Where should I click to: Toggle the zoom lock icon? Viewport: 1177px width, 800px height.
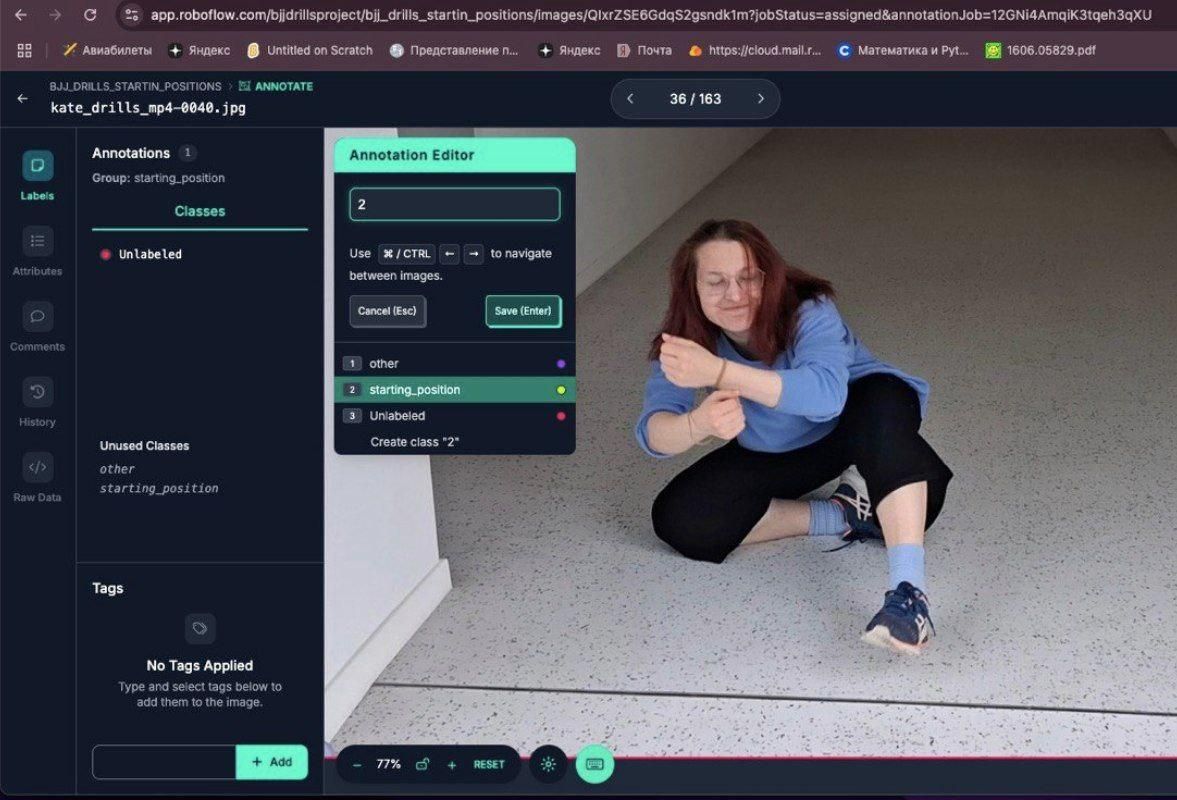[x=423, y=764]
